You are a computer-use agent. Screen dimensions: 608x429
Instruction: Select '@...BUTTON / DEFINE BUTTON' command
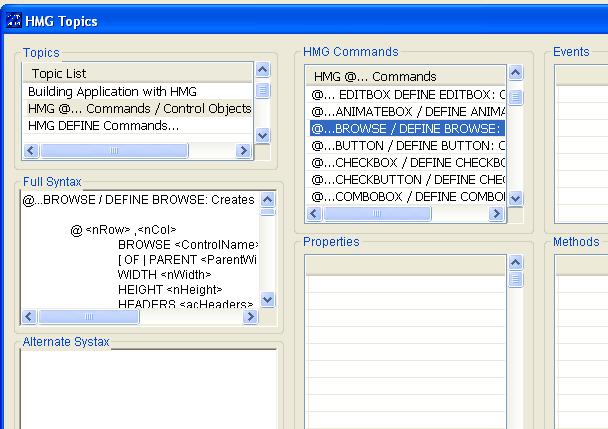pos(407,145)
